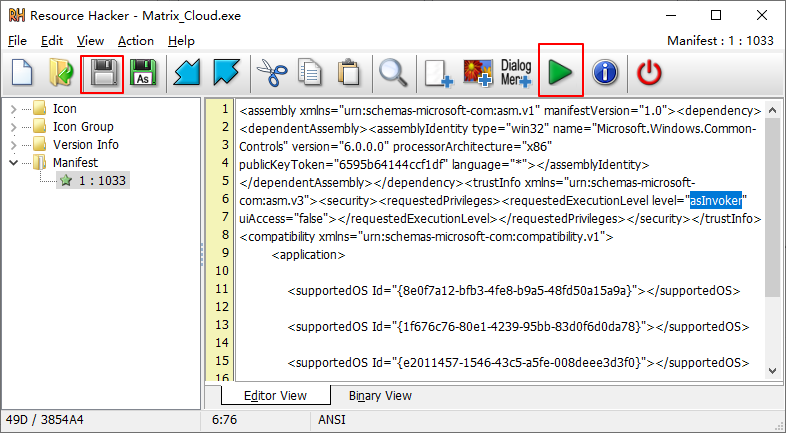Click the Version Info folder icon
Image resolution: width=786 pixels, height=433 pixels.
point(40,144)
